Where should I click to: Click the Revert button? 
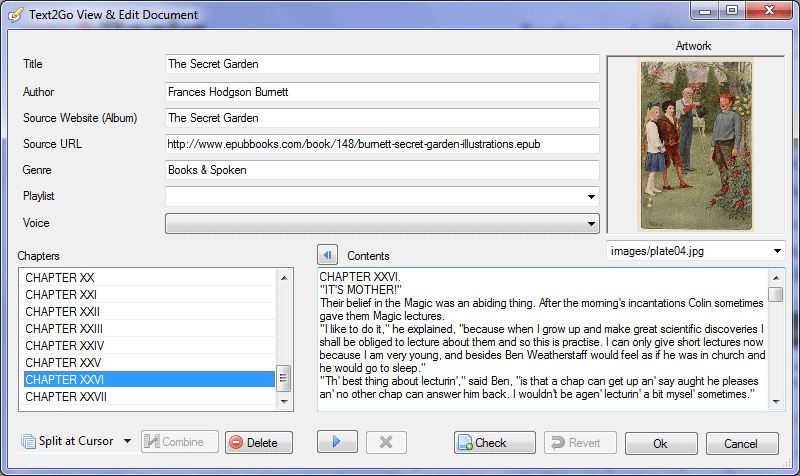pyautogui.click(x=580, y=442)
